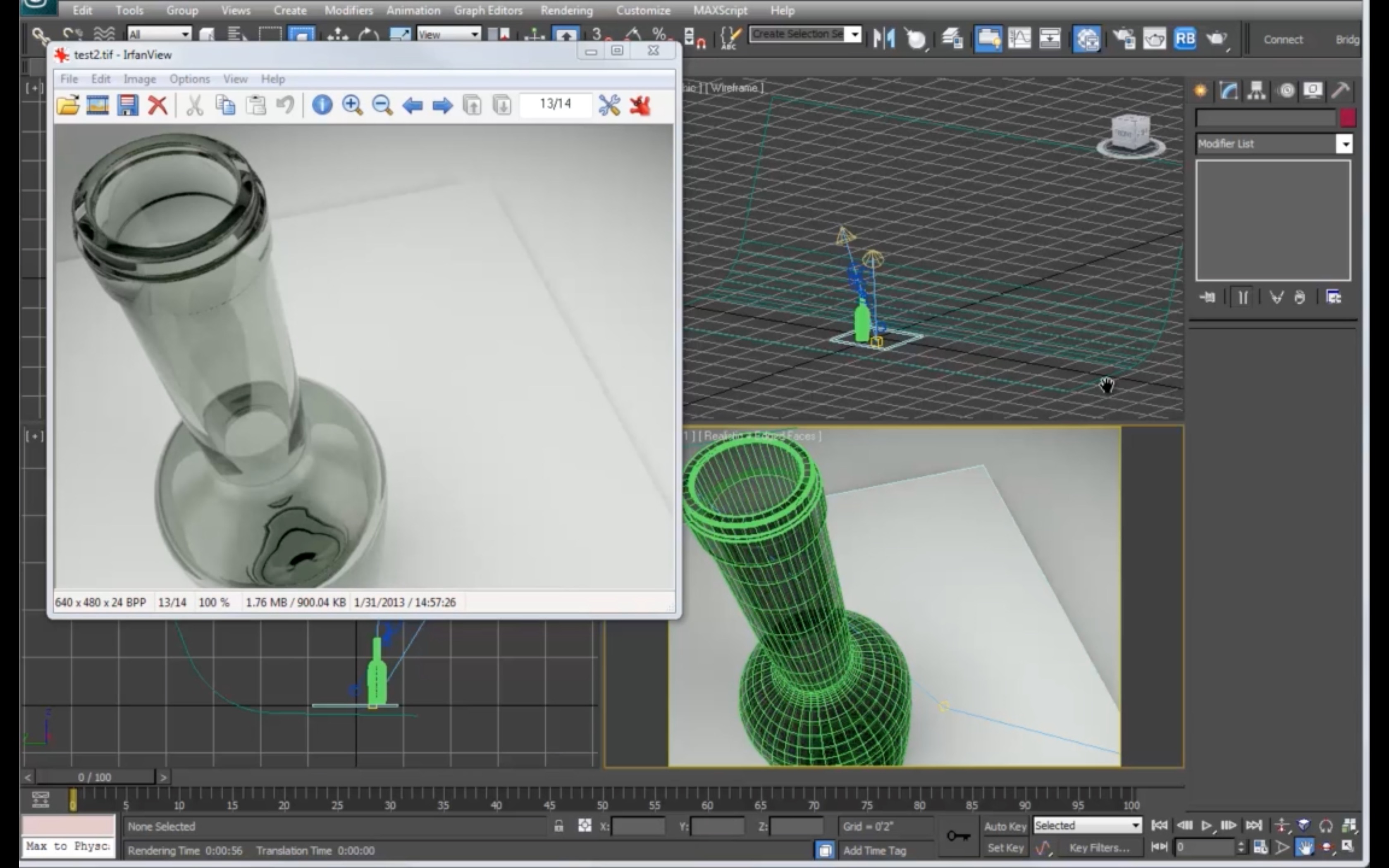Click the Mirror tool in 3ds Max toolbar
The image size is (1389, 868).
pos(884,39)
